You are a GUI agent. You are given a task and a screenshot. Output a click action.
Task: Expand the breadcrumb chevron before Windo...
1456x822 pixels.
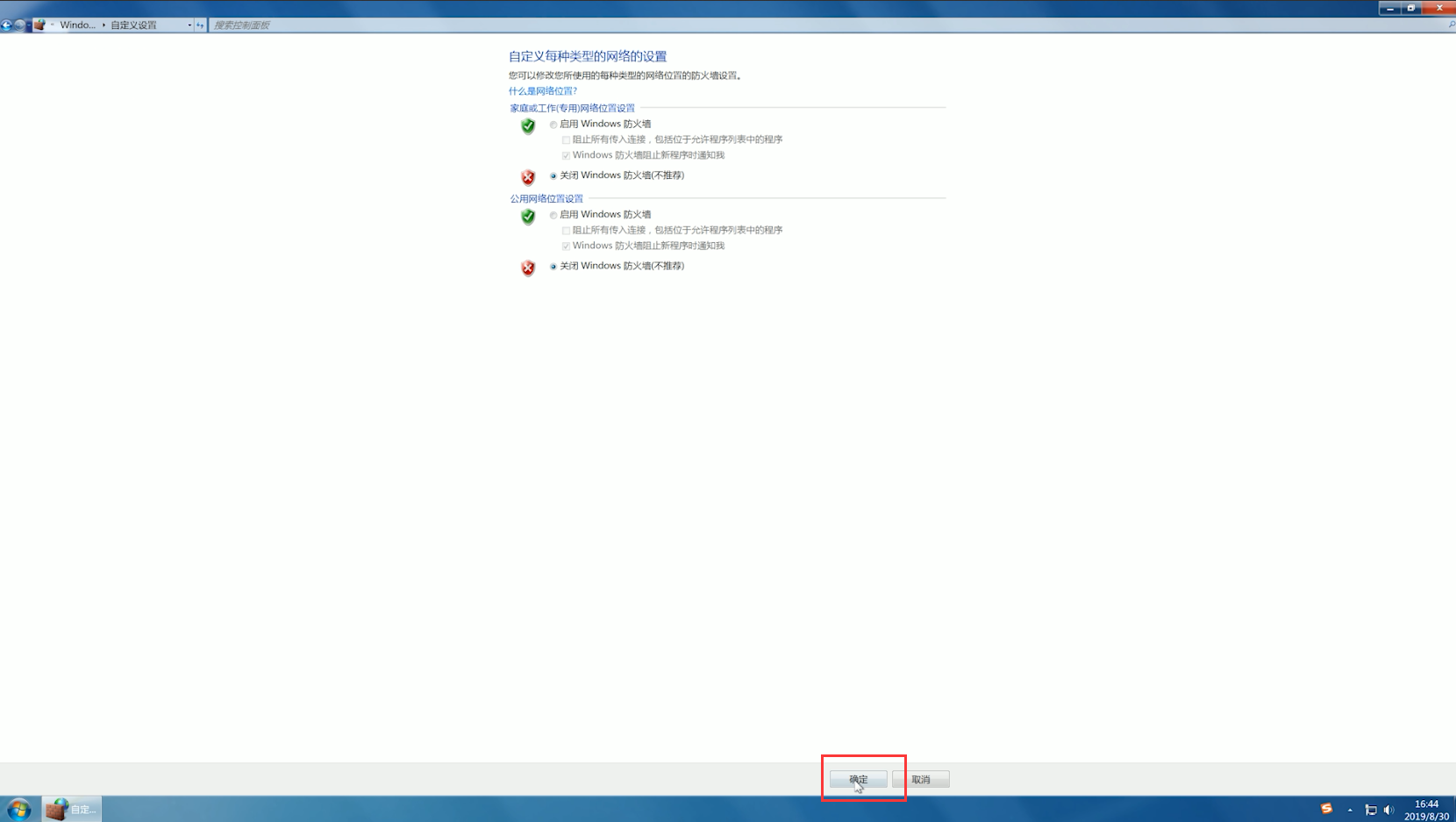coord(53,25)
